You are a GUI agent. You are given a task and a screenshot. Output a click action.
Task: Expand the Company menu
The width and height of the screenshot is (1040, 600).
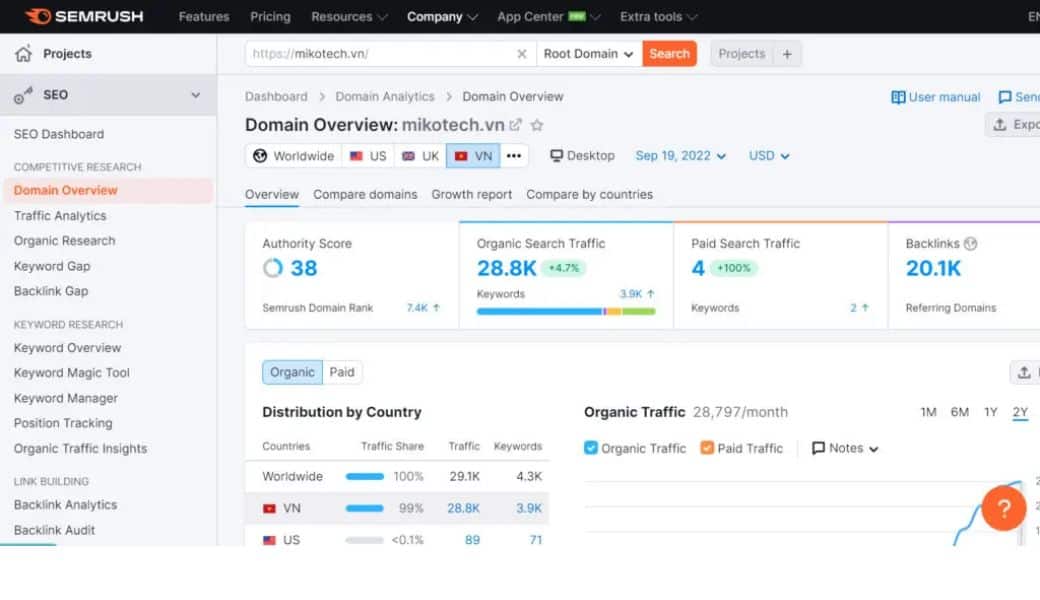pyautogui.click(x=442, y=17)
